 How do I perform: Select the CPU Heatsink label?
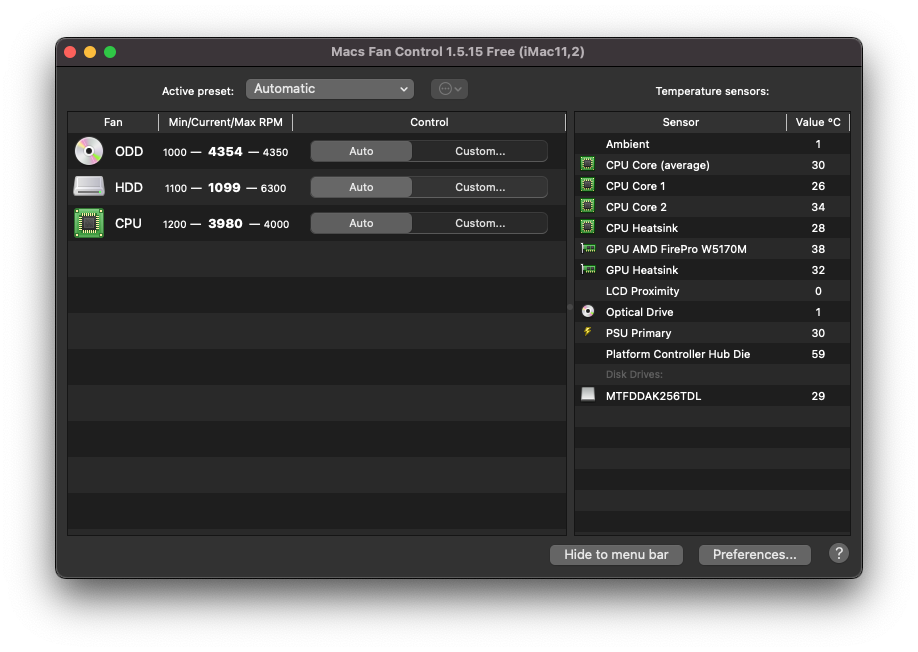tap(642, 228)
